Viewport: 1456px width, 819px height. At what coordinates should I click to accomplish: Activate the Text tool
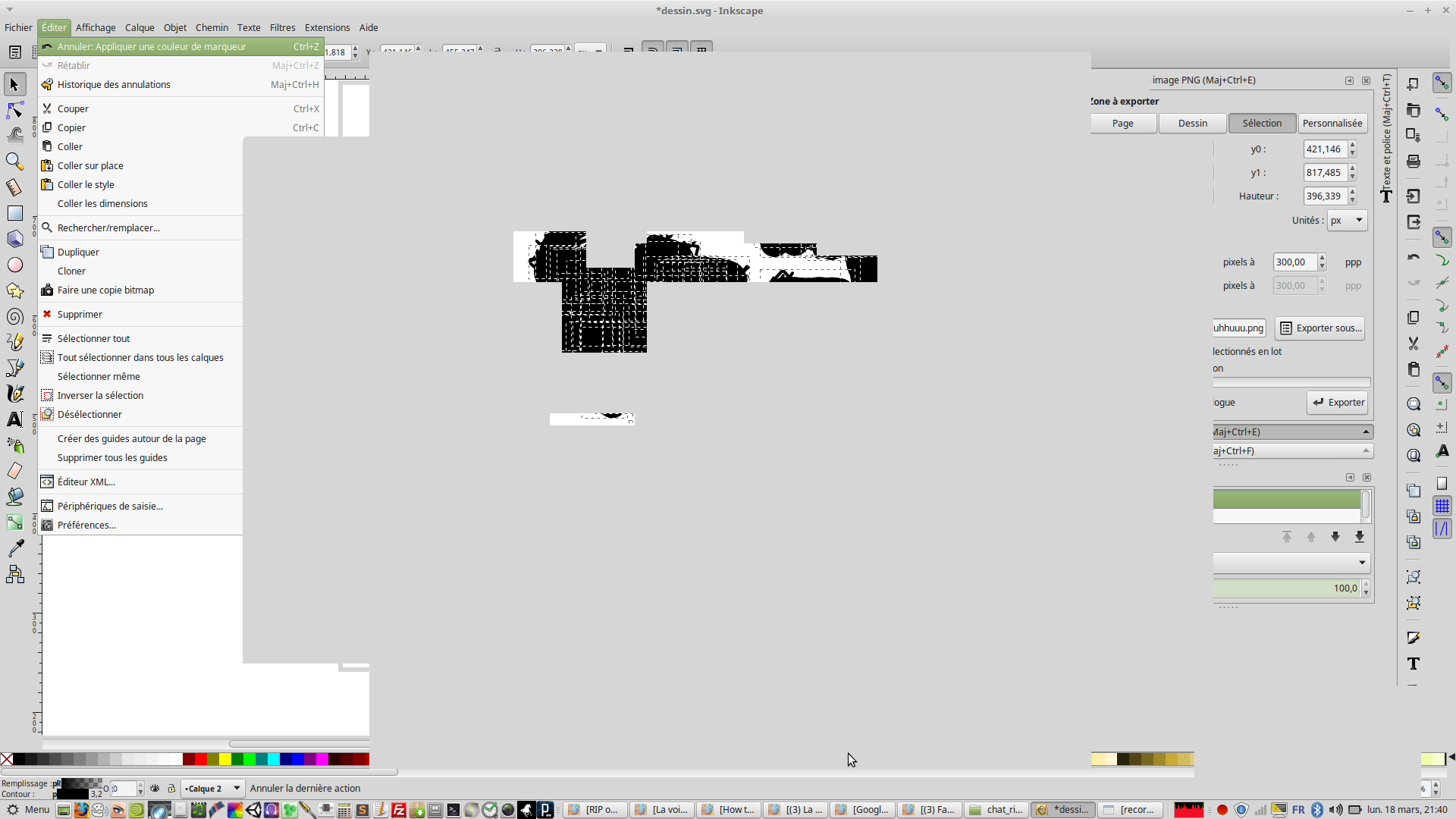[x=14, y=419]
